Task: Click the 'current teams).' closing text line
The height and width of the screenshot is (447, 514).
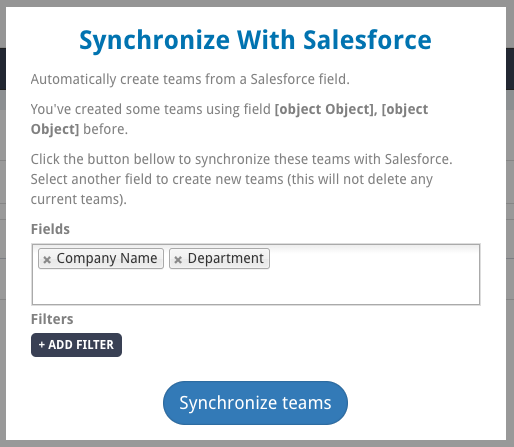Action: pyautogui.click(x=79, y=199)
